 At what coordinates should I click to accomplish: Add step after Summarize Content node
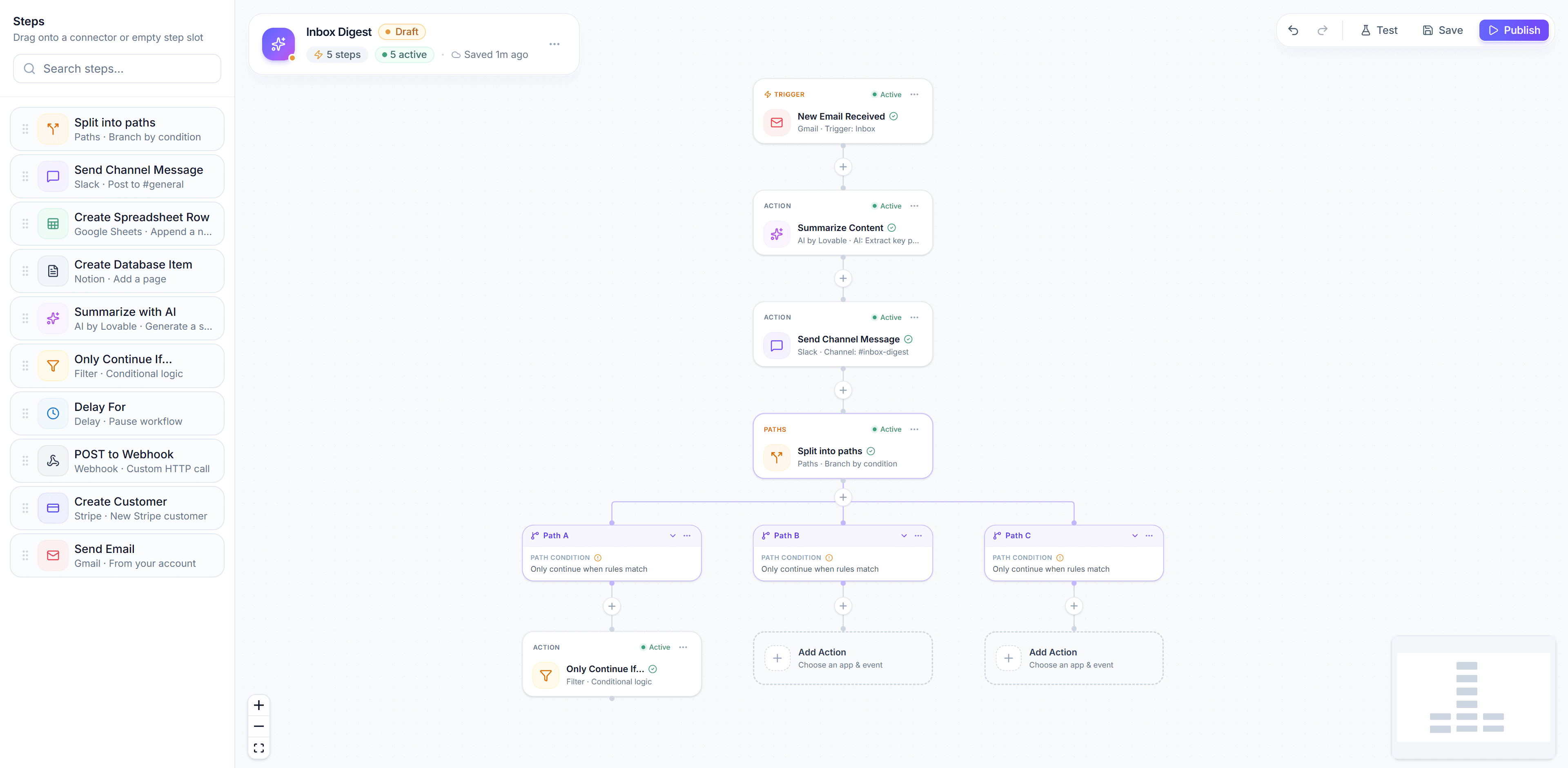tap(842, 278)
